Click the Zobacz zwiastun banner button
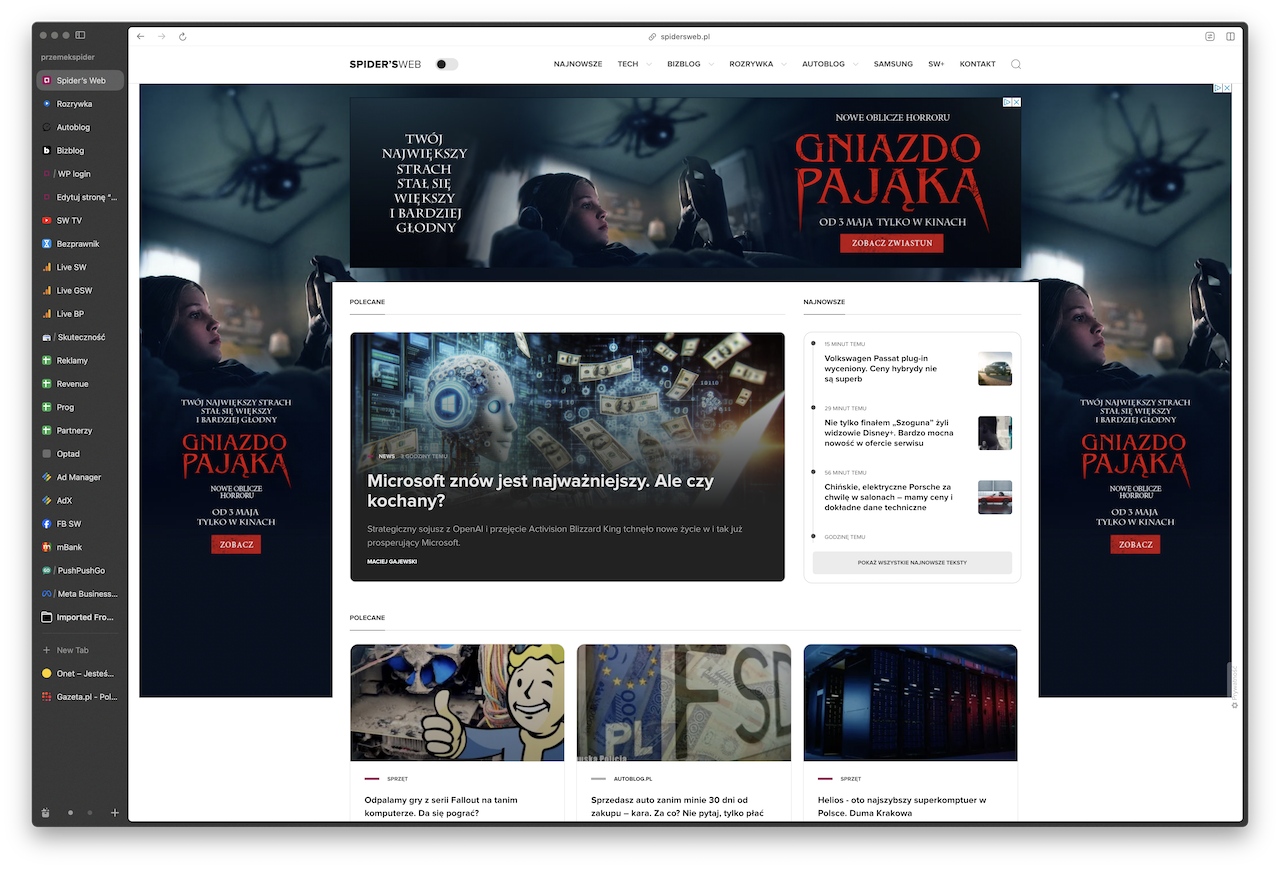The width and height of the screenshot is (1280, 869). pyautogui.click(x=891, y=242)
